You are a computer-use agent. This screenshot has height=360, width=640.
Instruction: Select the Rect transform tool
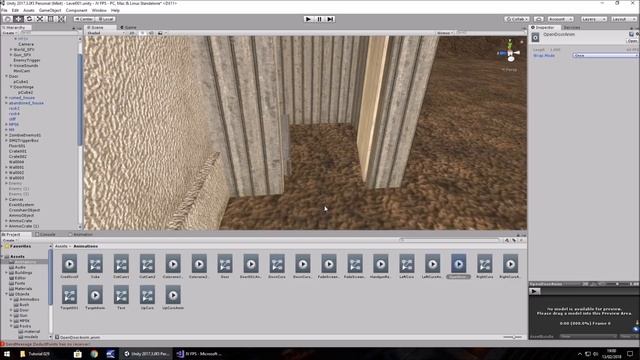point(51,19)
